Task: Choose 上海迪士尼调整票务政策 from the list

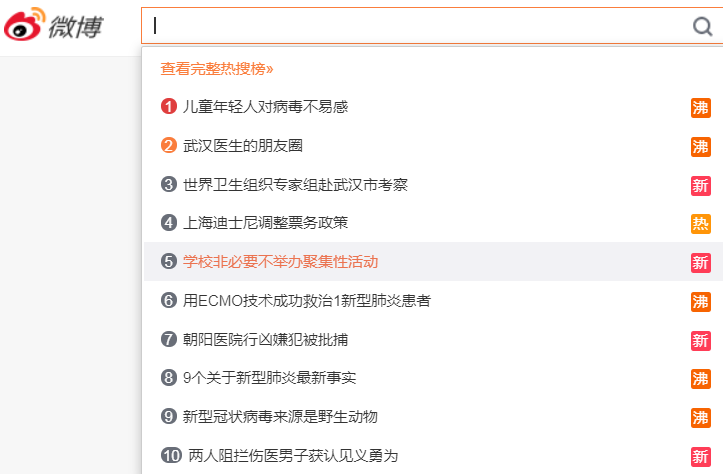Action: pos(266,223)
